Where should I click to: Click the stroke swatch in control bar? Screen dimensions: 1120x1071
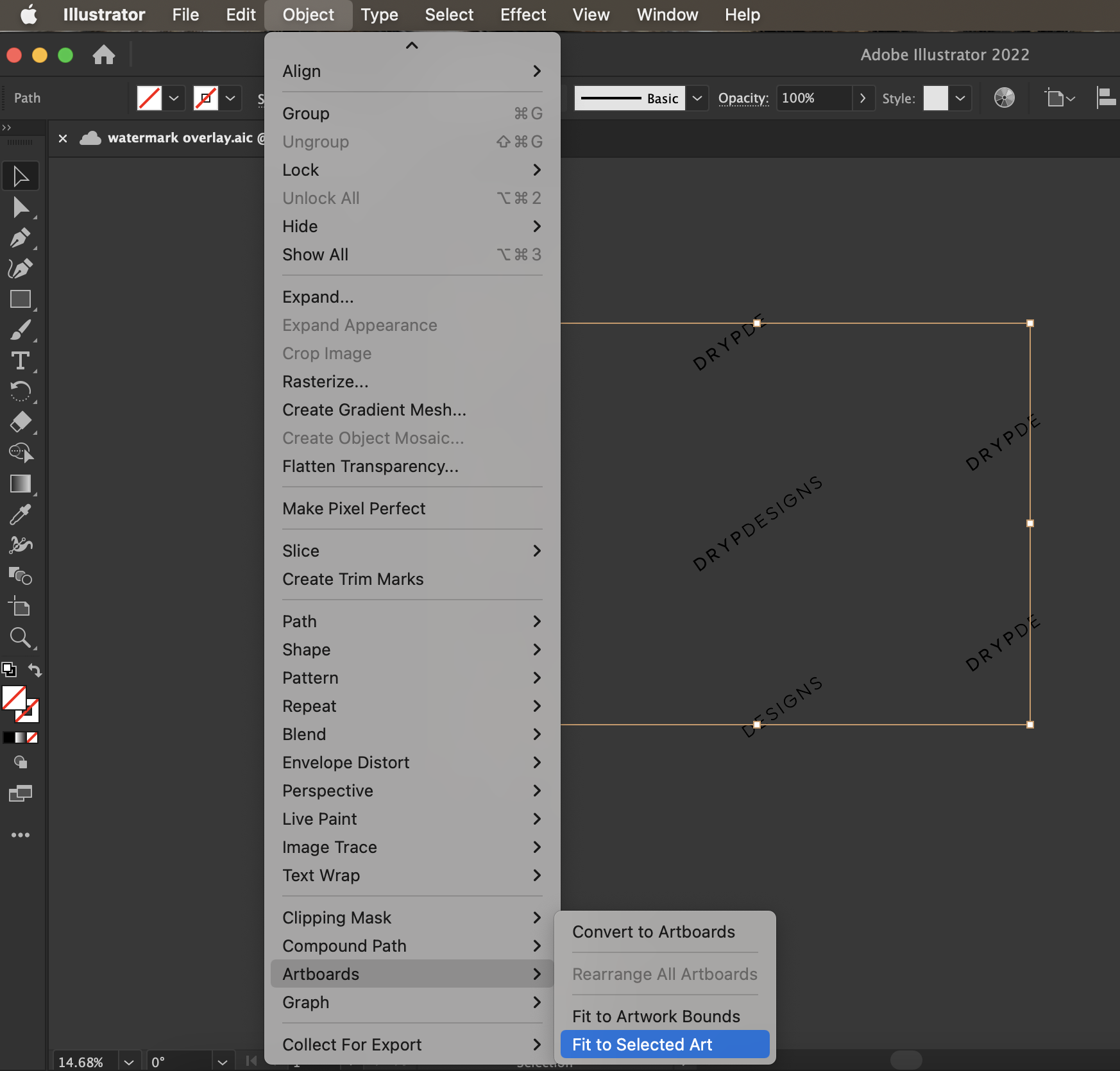[x=206, y=98]
